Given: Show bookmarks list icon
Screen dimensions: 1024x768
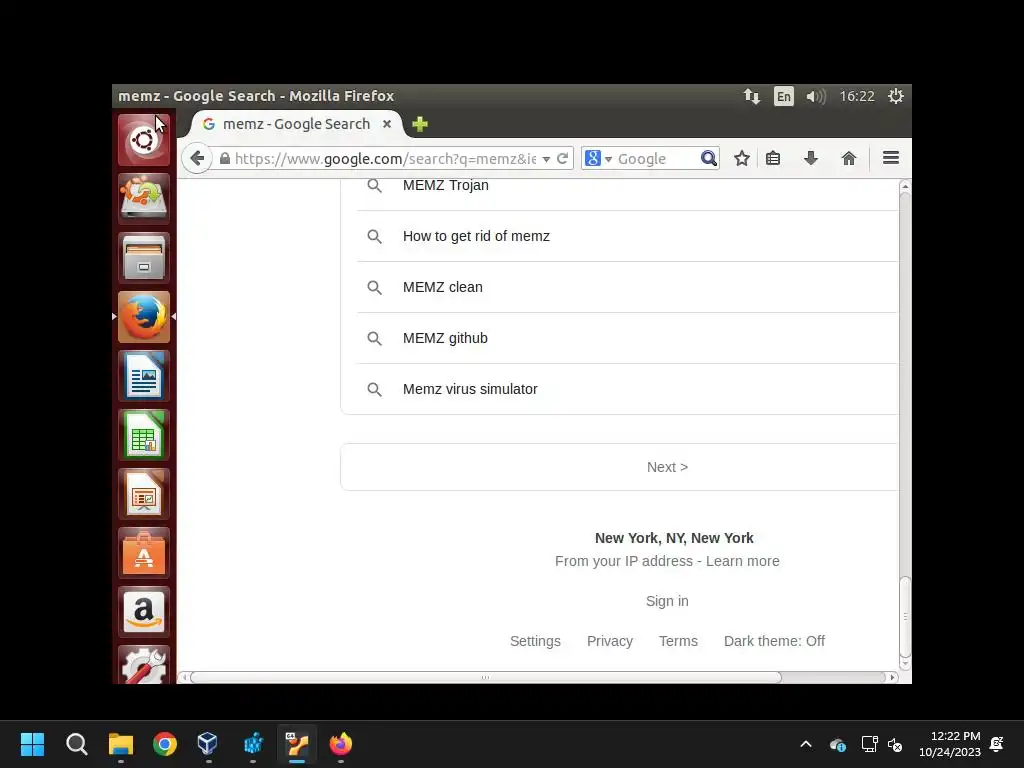Looking at the screenshot, I should 773,158.
